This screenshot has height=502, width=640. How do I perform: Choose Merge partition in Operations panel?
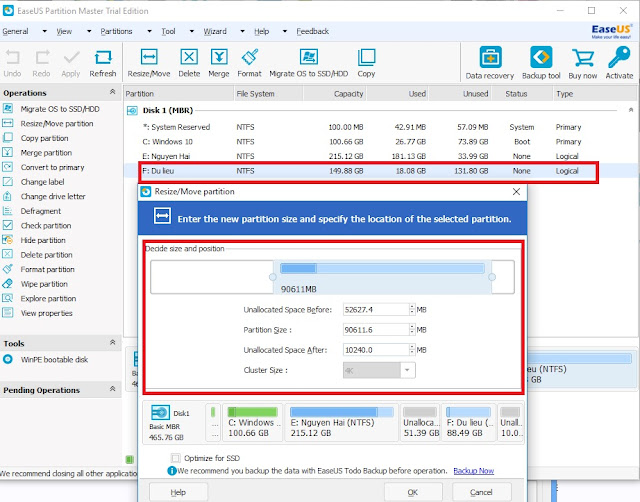[46, 153]
